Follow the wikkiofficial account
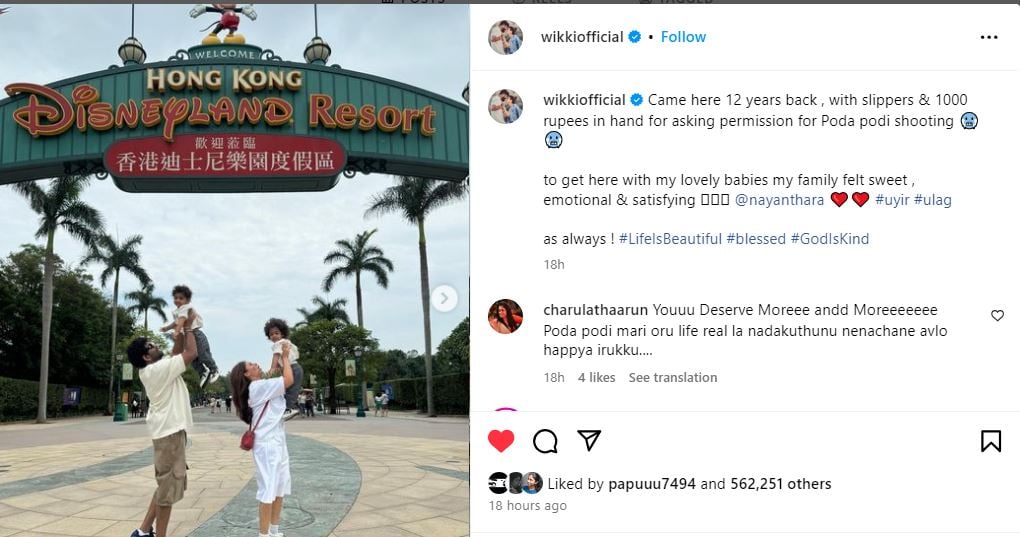The height and width of the screenshot is (537, 1020). point(683,37)
